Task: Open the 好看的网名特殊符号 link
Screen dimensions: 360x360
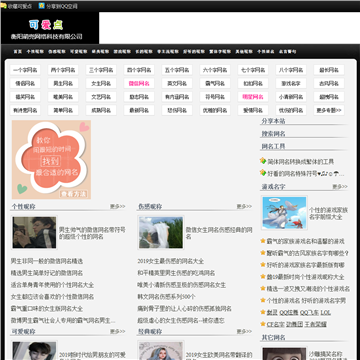Action: coord(306,174)
